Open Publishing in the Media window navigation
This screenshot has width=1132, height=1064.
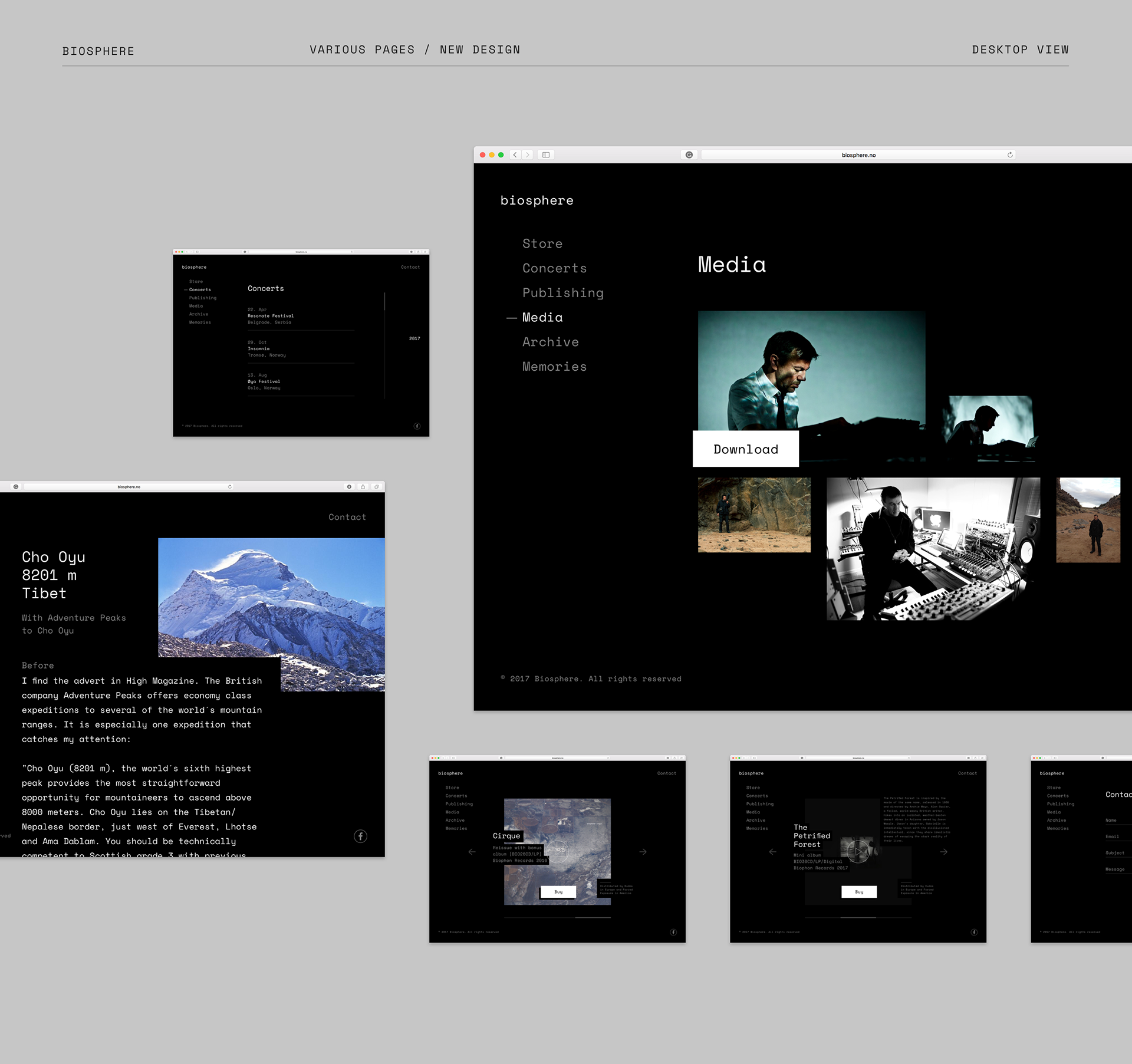pos(562,293)
